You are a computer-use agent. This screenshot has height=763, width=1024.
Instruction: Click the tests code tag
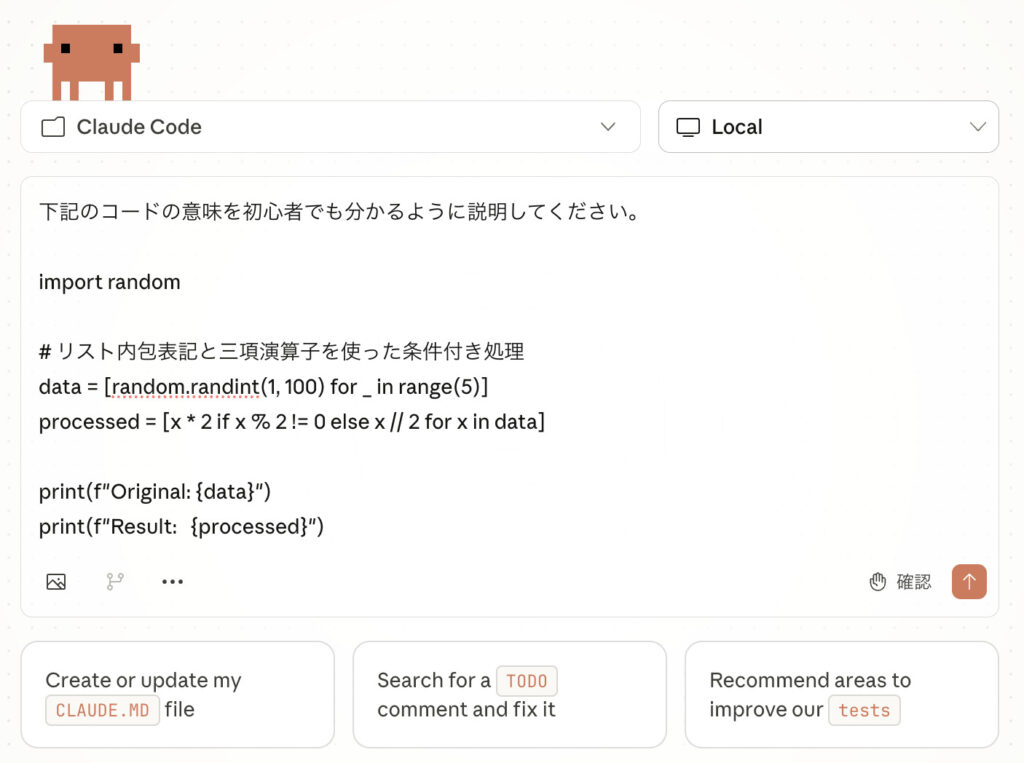tap(864, 710)
